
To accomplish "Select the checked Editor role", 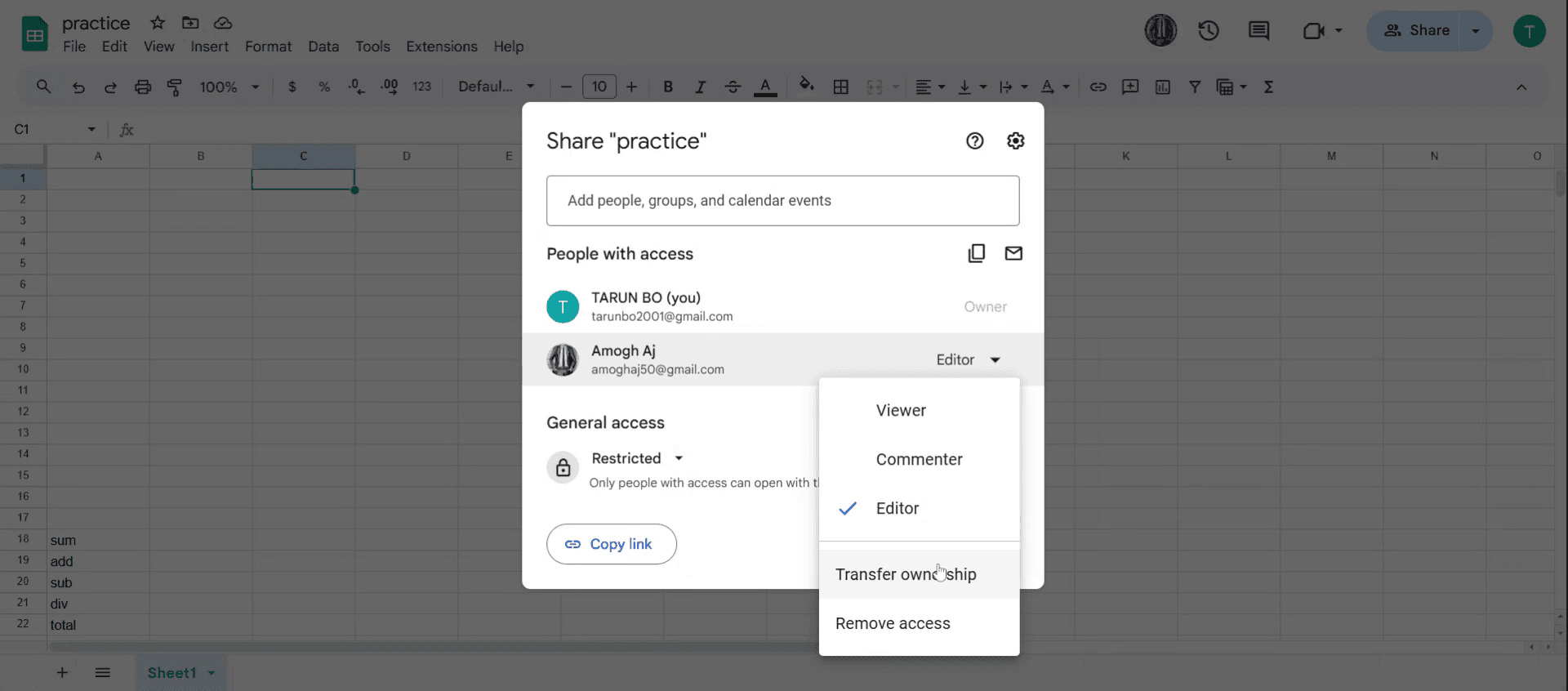I will tap(920, 508).
